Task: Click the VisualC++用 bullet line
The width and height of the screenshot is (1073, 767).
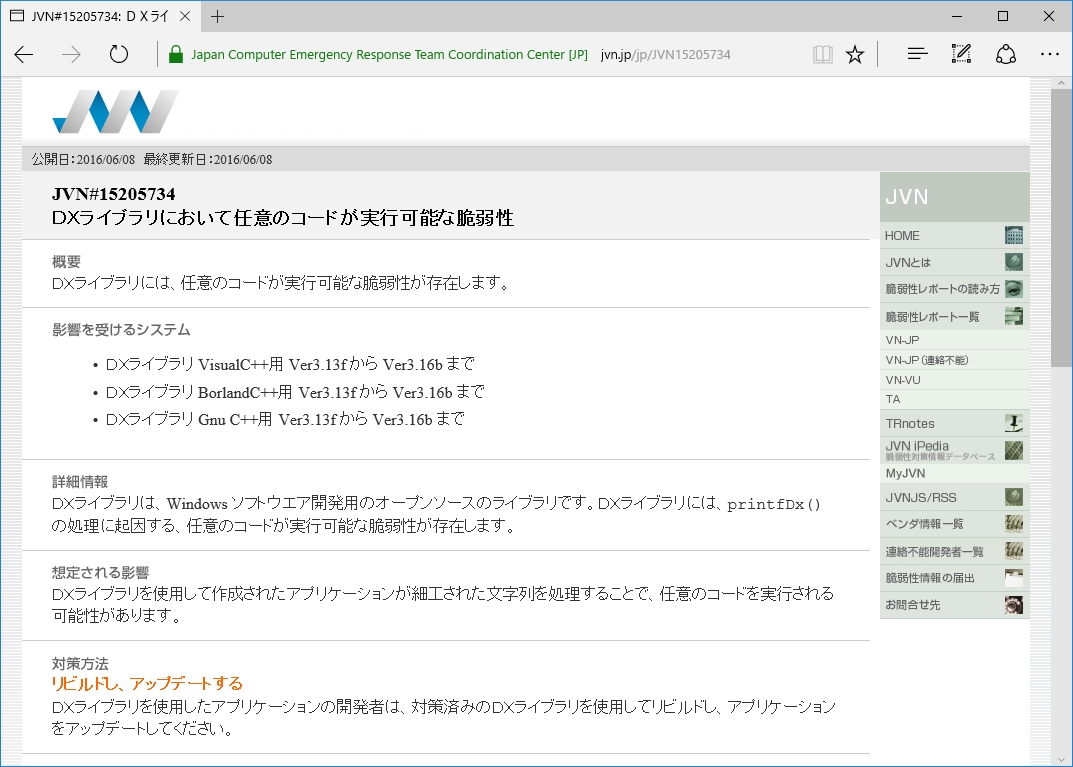Action: [290, 365]
